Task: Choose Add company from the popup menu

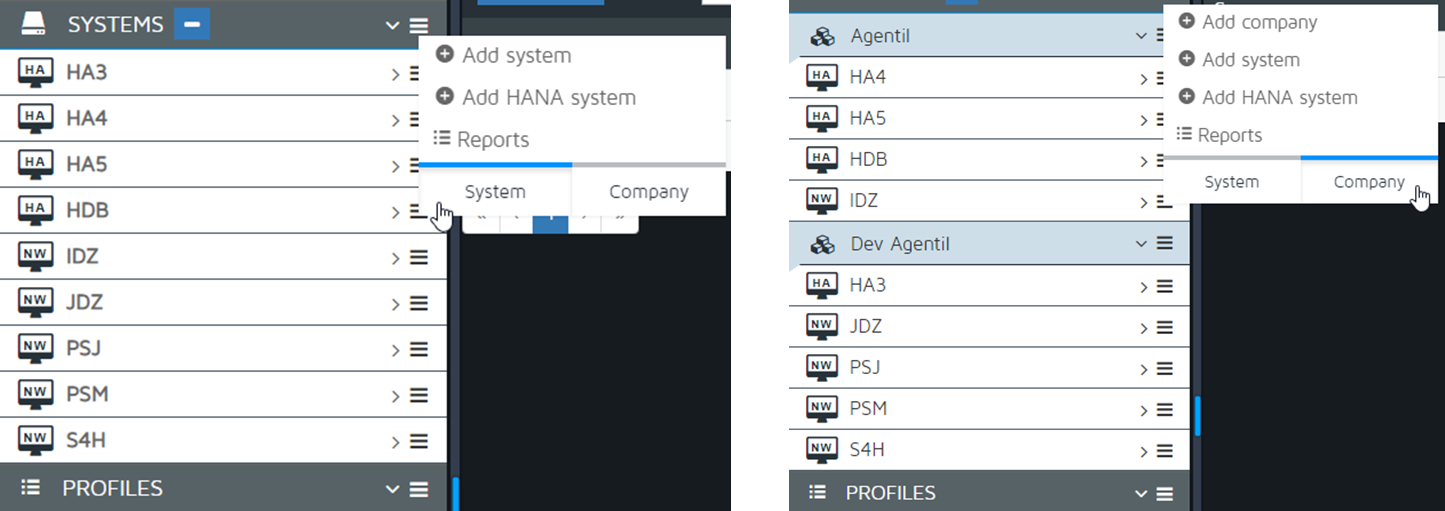Action: click(1259, 22)
